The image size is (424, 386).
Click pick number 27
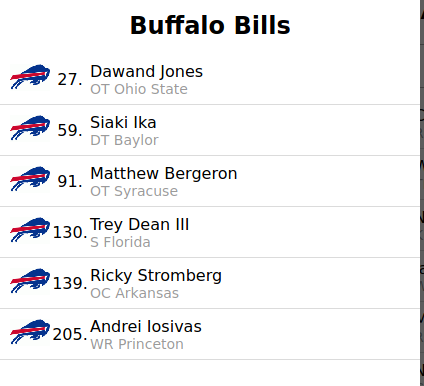click(x=70, y=79)
